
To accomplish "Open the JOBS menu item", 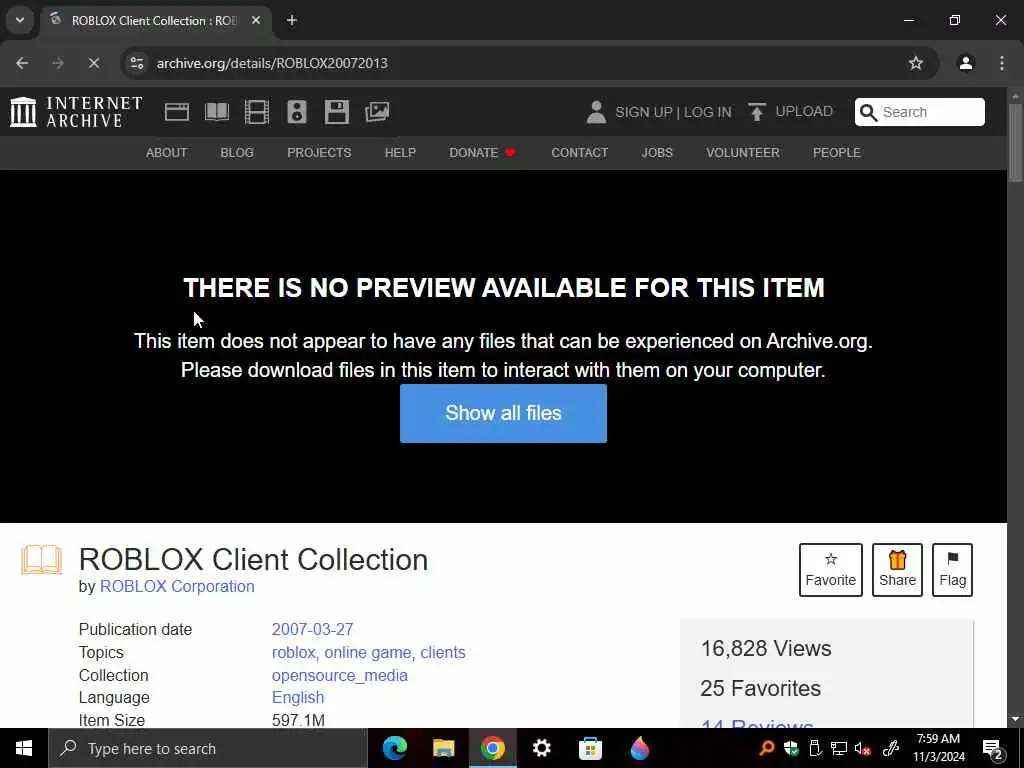I will (x=657, y=153).
